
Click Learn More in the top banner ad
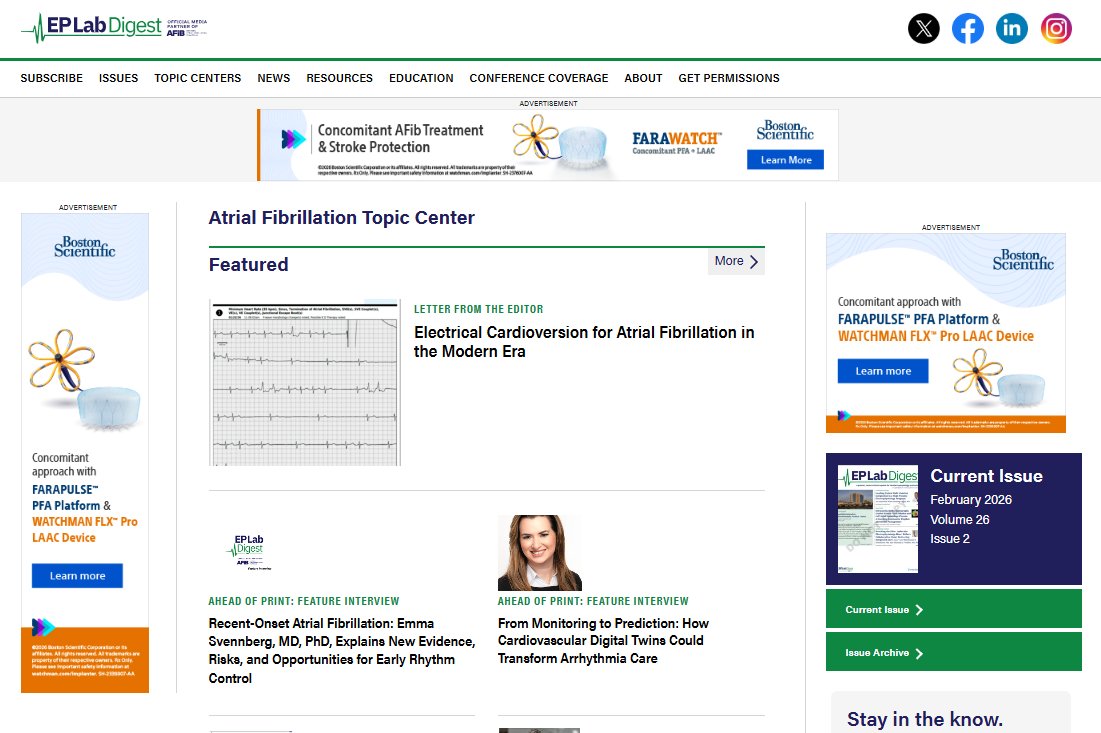[x=786, y=160]
